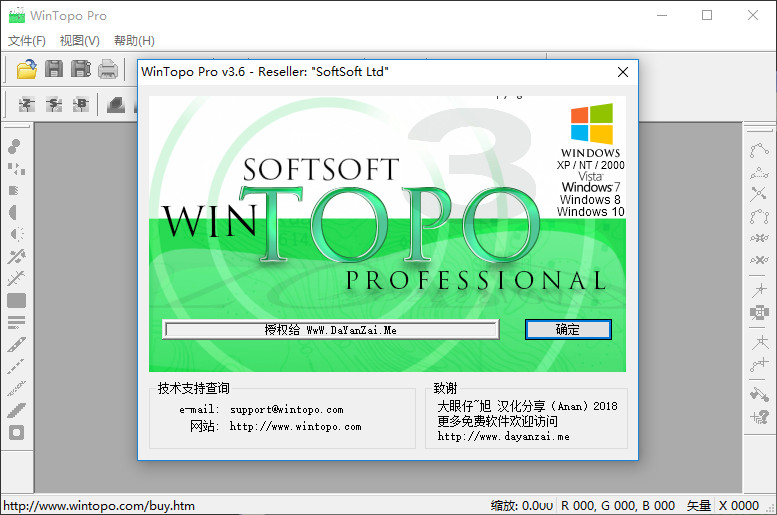This screenshot has height=515, width=777.
Task: Click the http://www.wintopo.com website text
Action: (295, 426)
